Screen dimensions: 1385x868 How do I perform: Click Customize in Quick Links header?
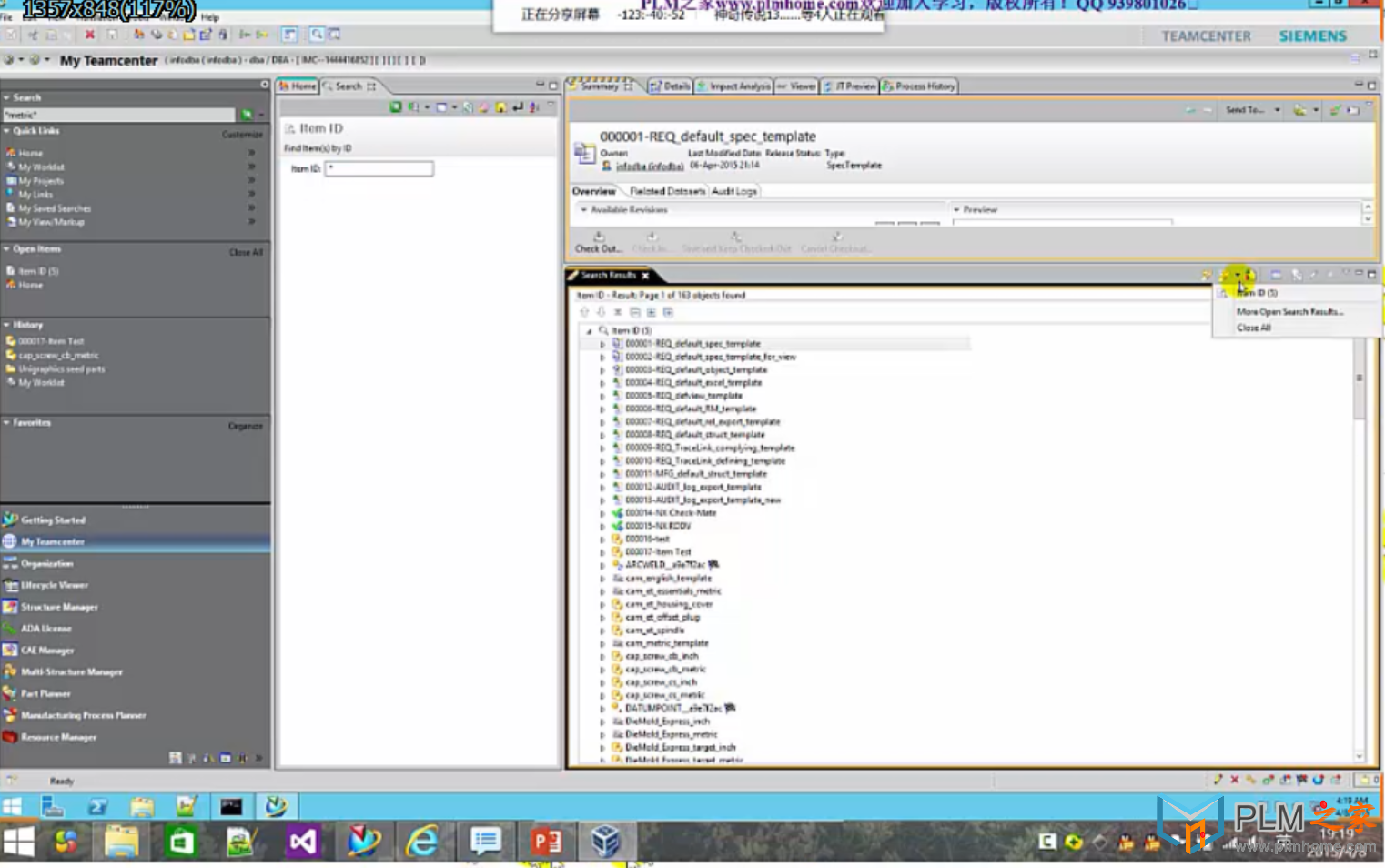click(x=242, y=135)
